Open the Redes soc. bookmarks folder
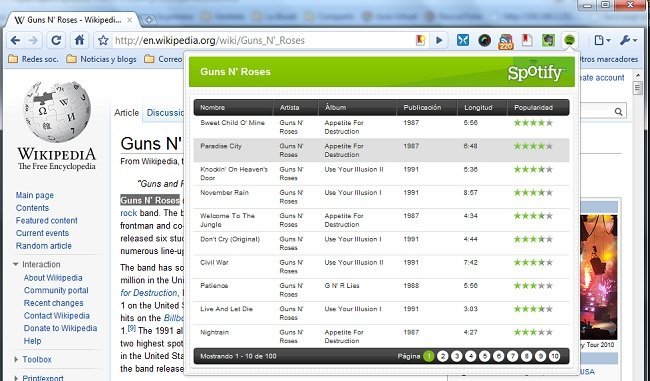This screenshot has width=650, height=381. 34,59
